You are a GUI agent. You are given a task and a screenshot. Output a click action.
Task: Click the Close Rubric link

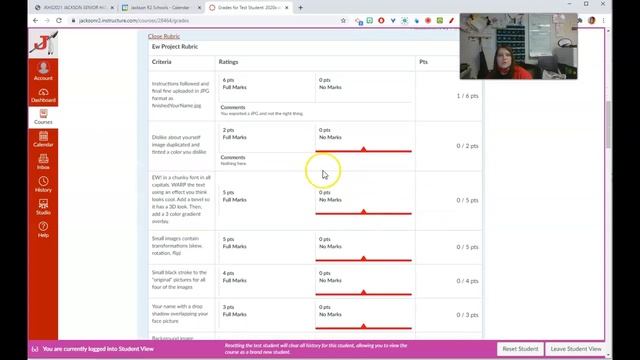pos(164,36)
